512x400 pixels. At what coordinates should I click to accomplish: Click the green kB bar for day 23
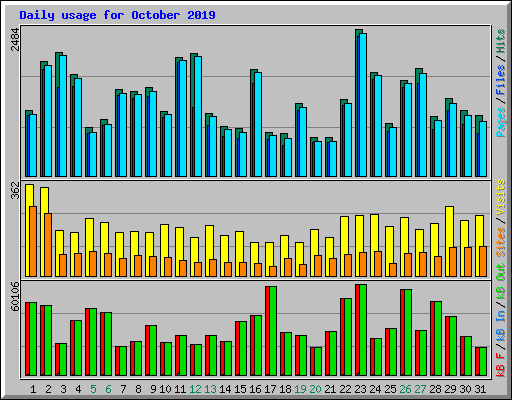pos(363,330)
